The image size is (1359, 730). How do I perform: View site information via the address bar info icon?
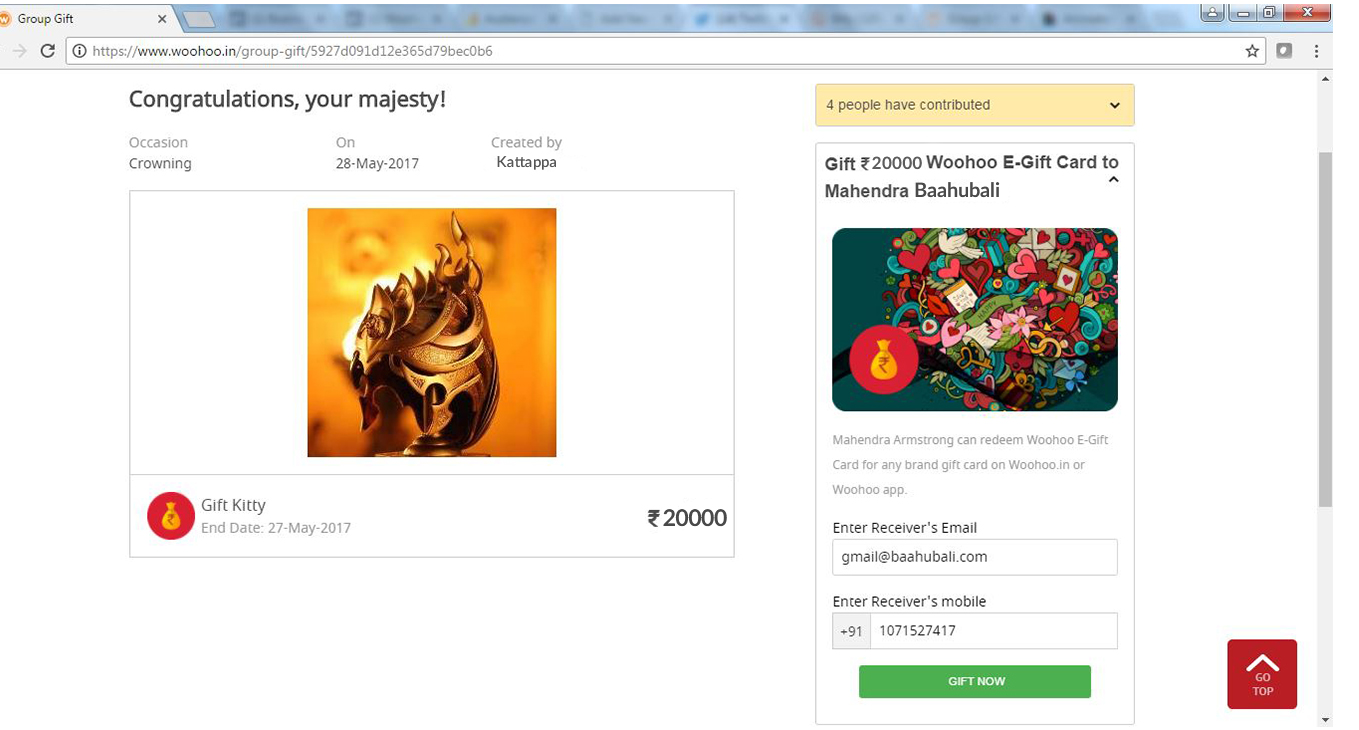pos(80,51)
